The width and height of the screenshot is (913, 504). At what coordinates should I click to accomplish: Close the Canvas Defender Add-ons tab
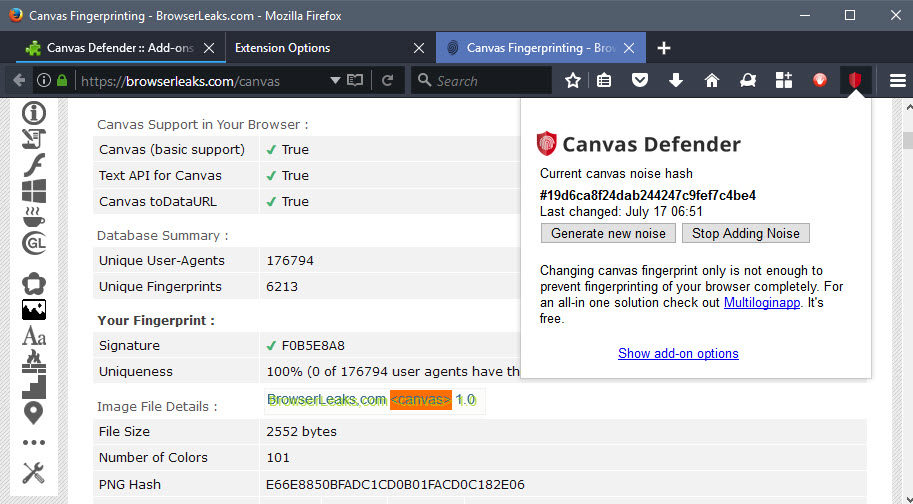pyautogui.click(x=209, y=48)
